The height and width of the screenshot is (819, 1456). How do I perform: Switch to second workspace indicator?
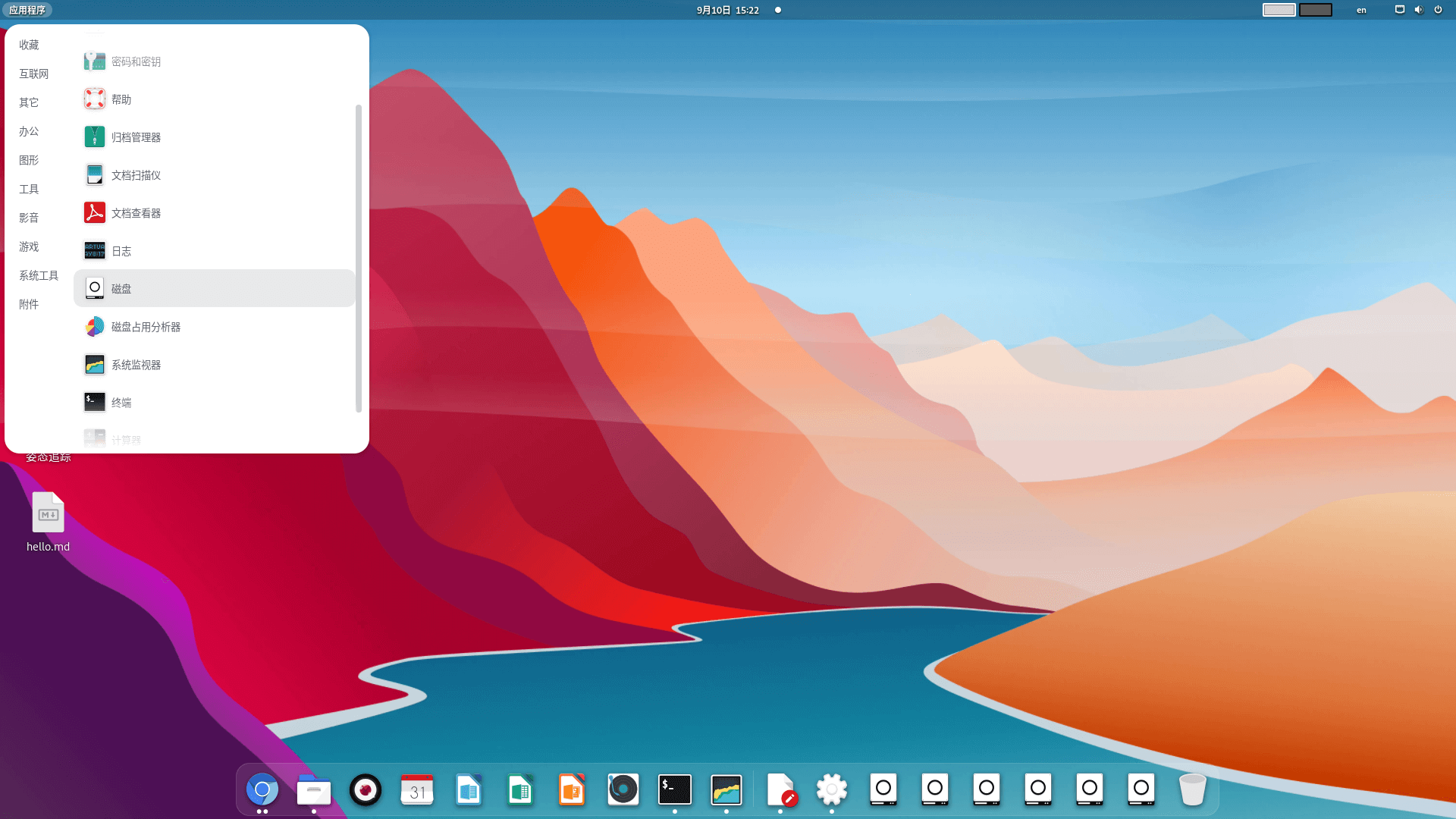(x=1315, y=10)
